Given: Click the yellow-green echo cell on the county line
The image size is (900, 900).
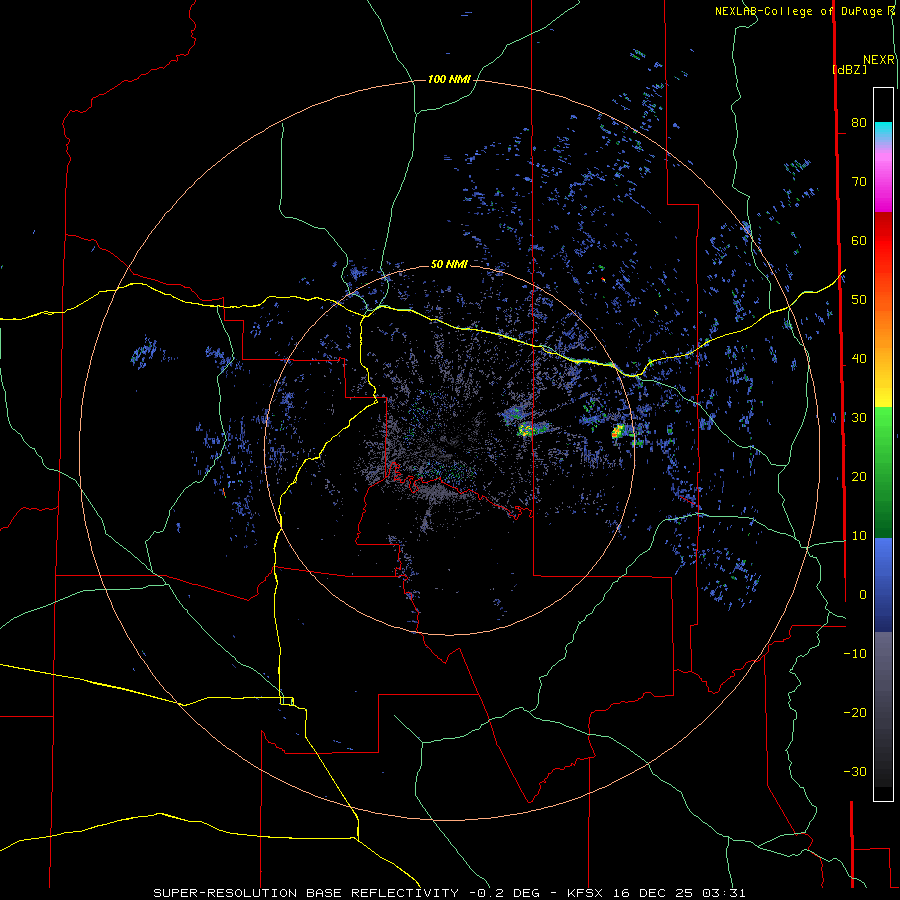Looking at the screenshot, I should click(x=529, y=429).
